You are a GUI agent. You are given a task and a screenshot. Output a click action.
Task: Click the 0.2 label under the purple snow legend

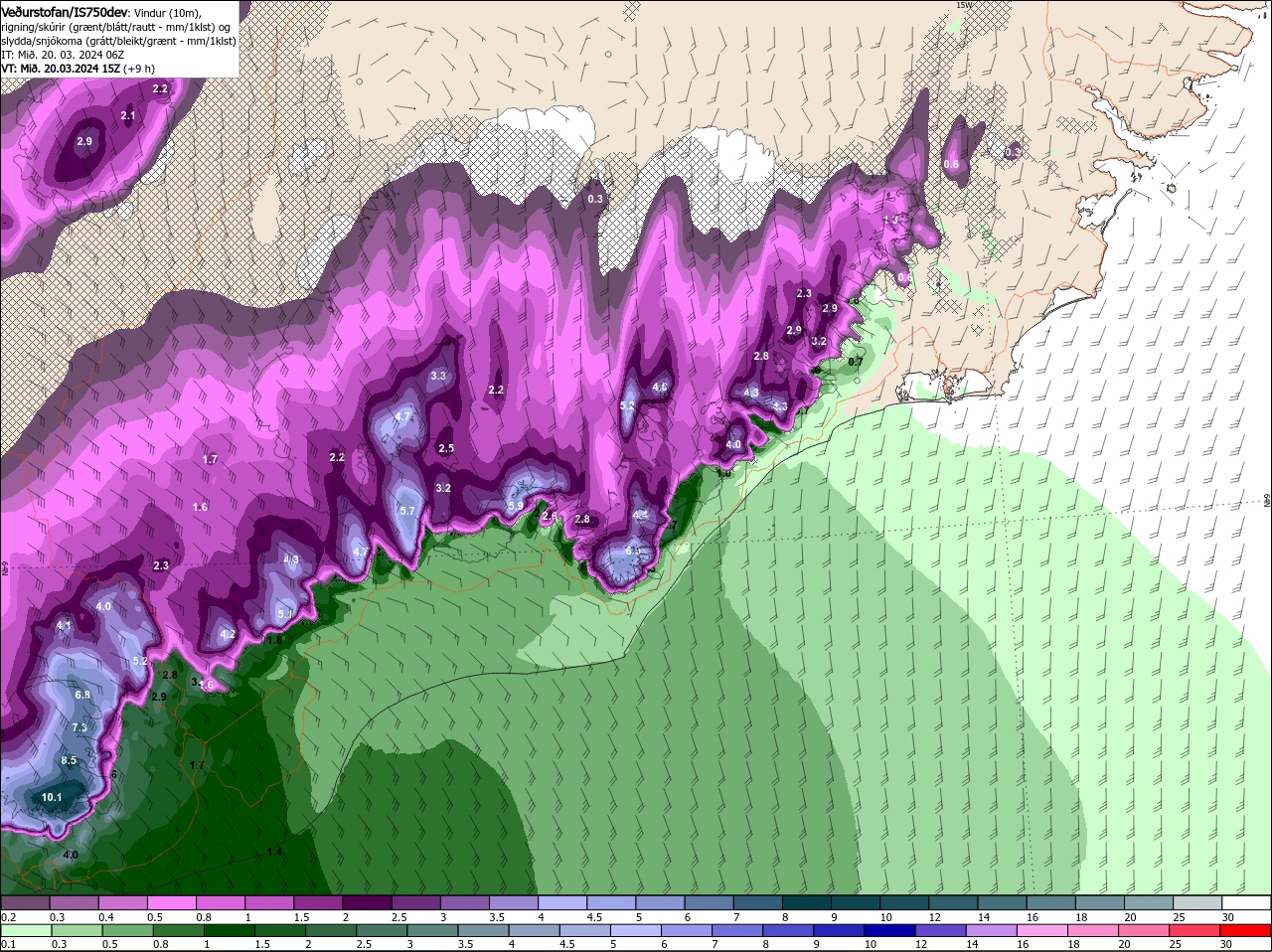pos(8,916)
